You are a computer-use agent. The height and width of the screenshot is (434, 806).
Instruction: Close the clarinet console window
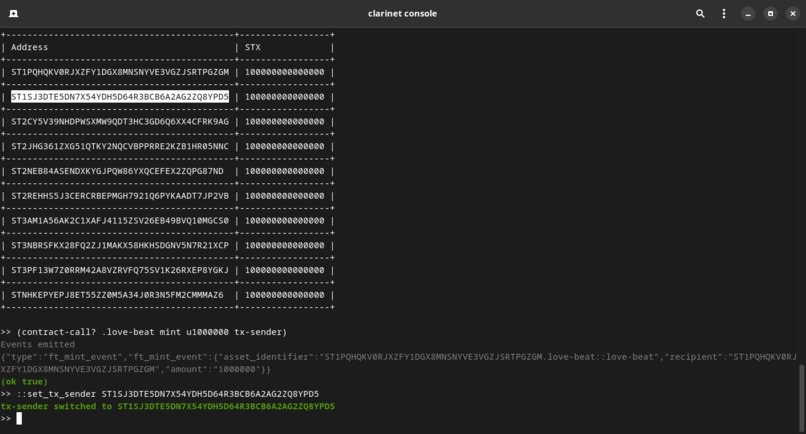click(x=793, y=14)
